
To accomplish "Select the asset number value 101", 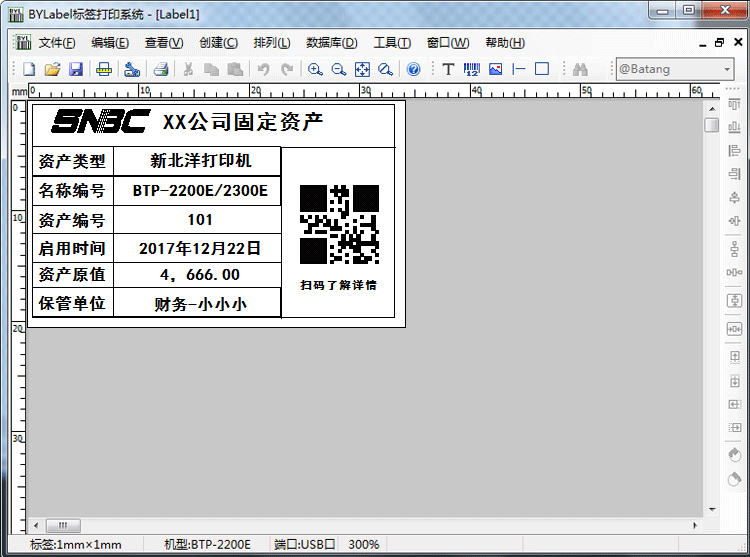I will click(x=200, y=220).
